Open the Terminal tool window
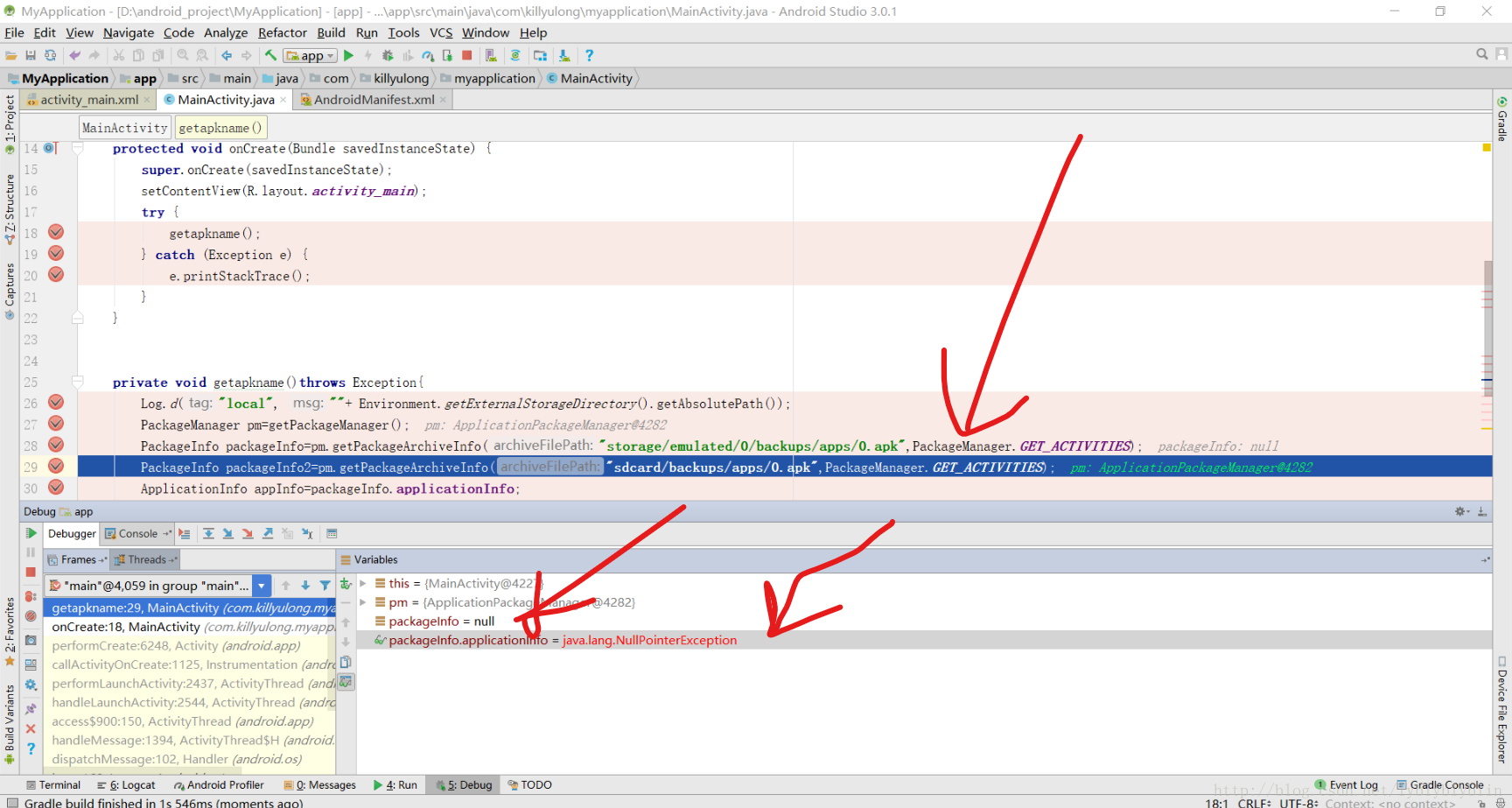The width and height of the screenshot is (1512, 808). pos(53,785)
